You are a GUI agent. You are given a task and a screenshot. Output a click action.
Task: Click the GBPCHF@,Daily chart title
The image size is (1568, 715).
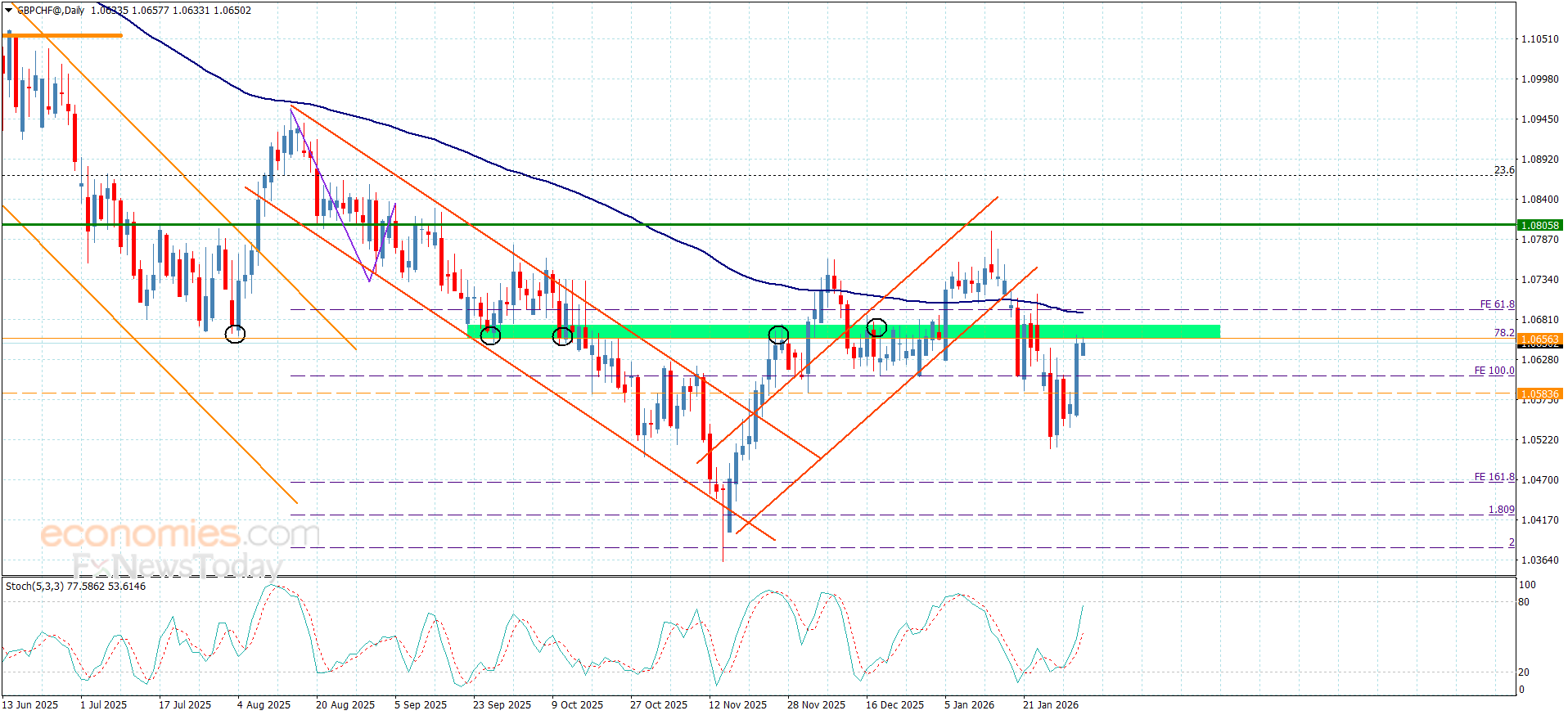coord(51,11)
